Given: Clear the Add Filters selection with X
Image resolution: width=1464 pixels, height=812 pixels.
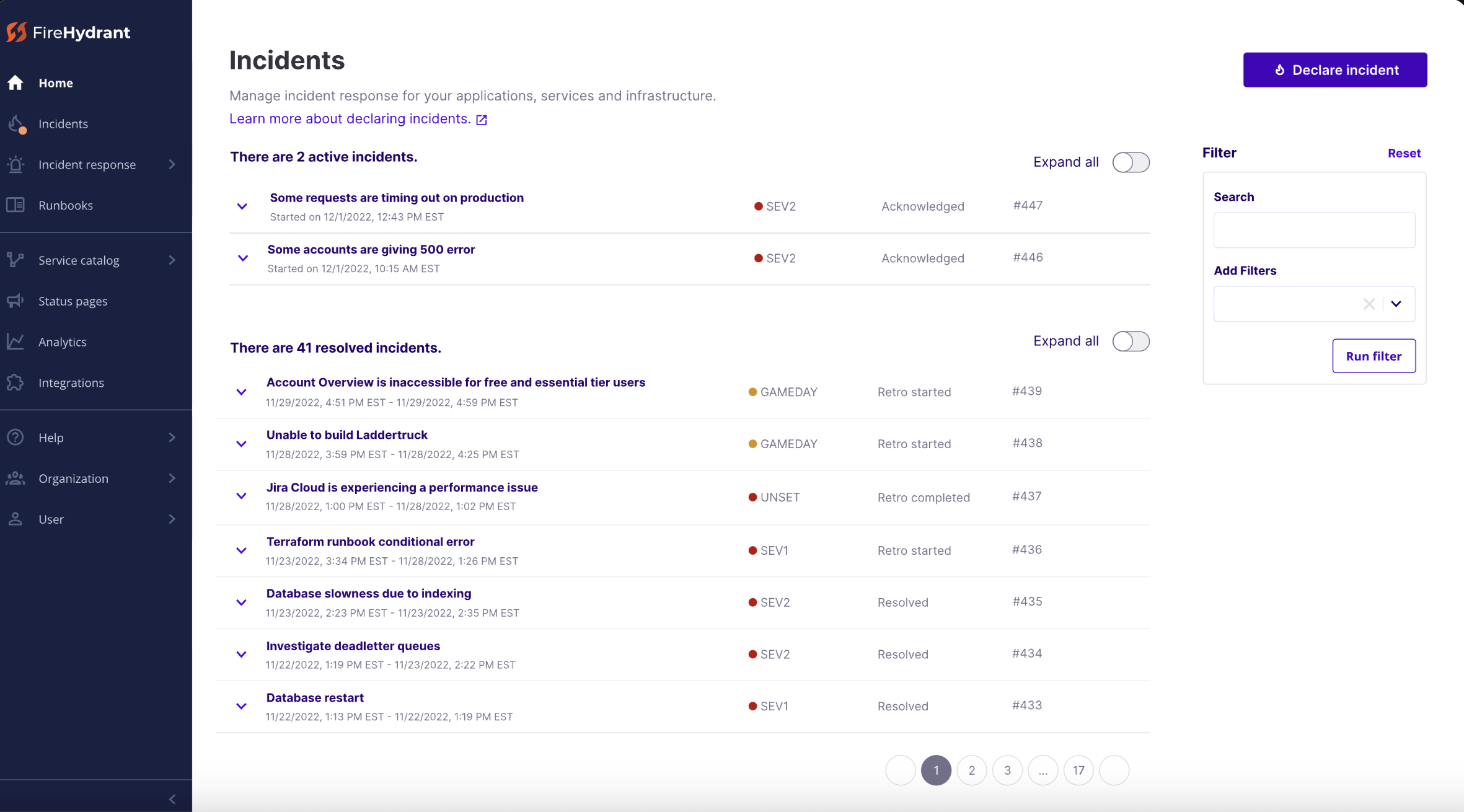Looking at the screenshot, I should 1369,304.
